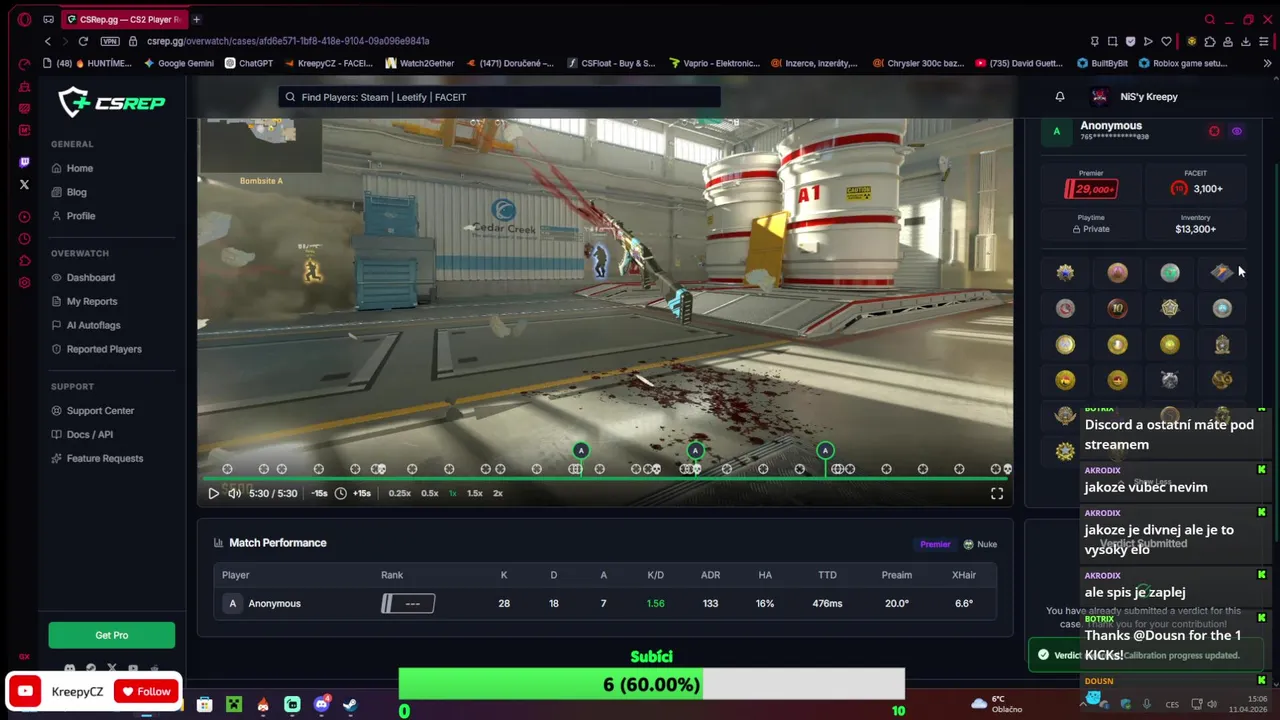The image size is (1280, 720).
Task: Set playback speed to 0.5x
Action: click(430, 493)
